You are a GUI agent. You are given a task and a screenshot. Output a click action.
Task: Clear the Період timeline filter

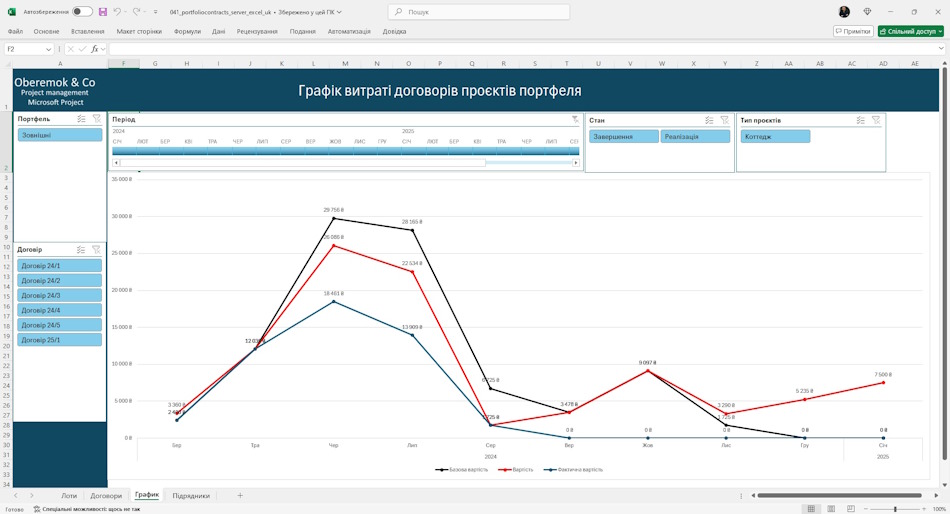(575, 119)
